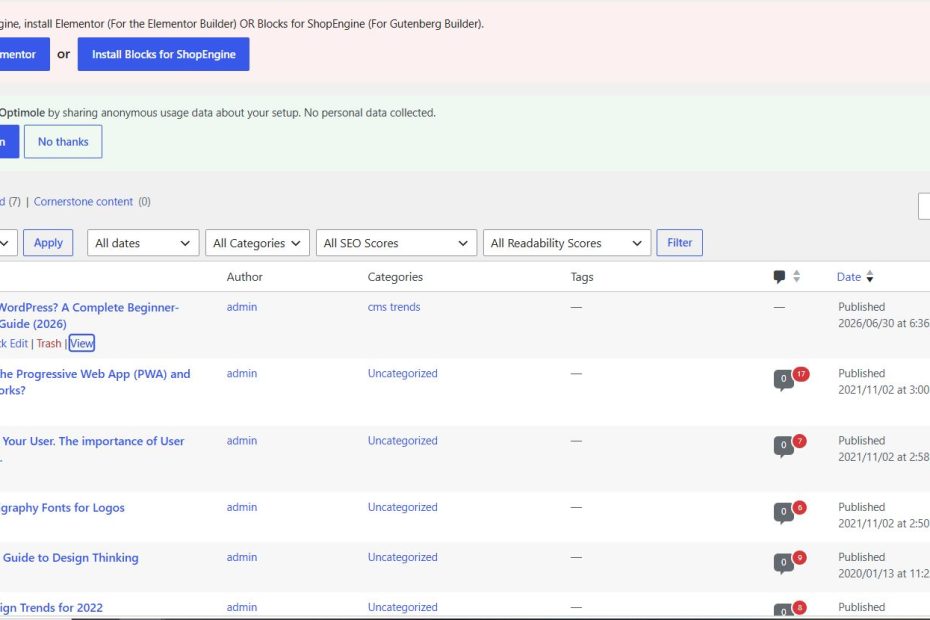Viewport: 930px width, 620px height.
Task: Open the Progressive Web App post
Action: 95,382
